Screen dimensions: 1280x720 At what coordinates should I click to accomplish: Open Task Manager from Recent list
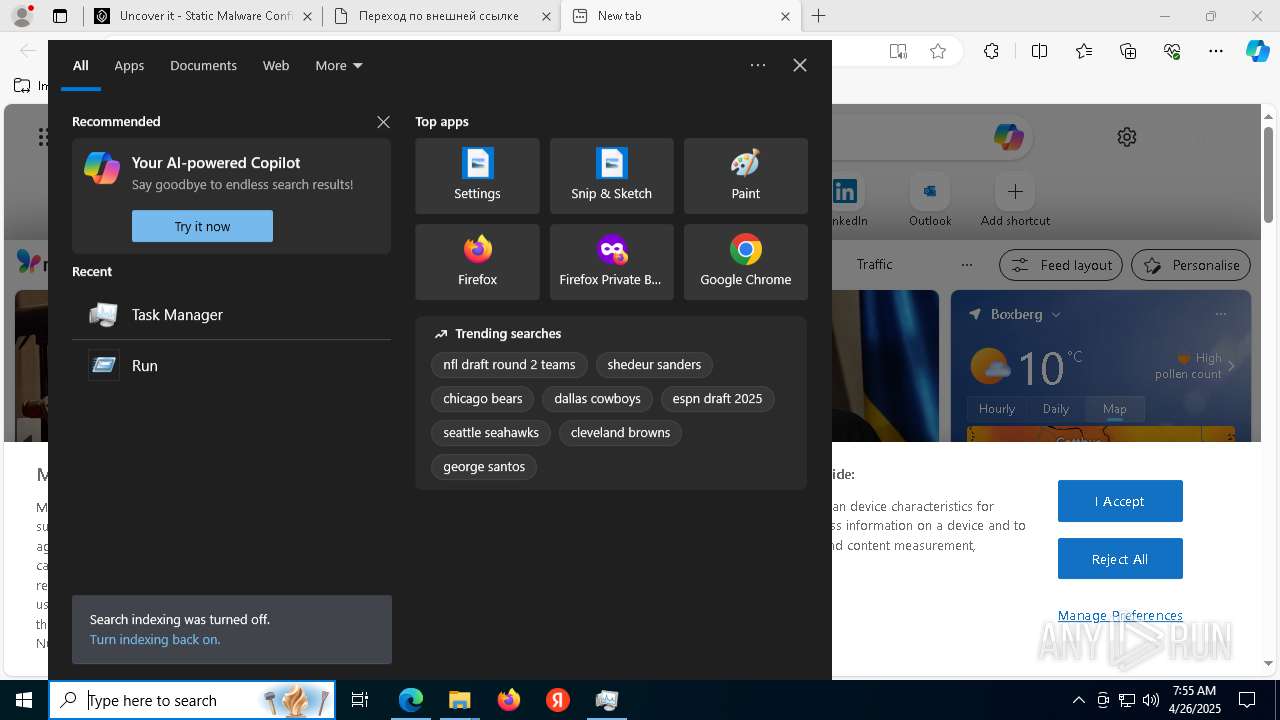click(231, 315)
